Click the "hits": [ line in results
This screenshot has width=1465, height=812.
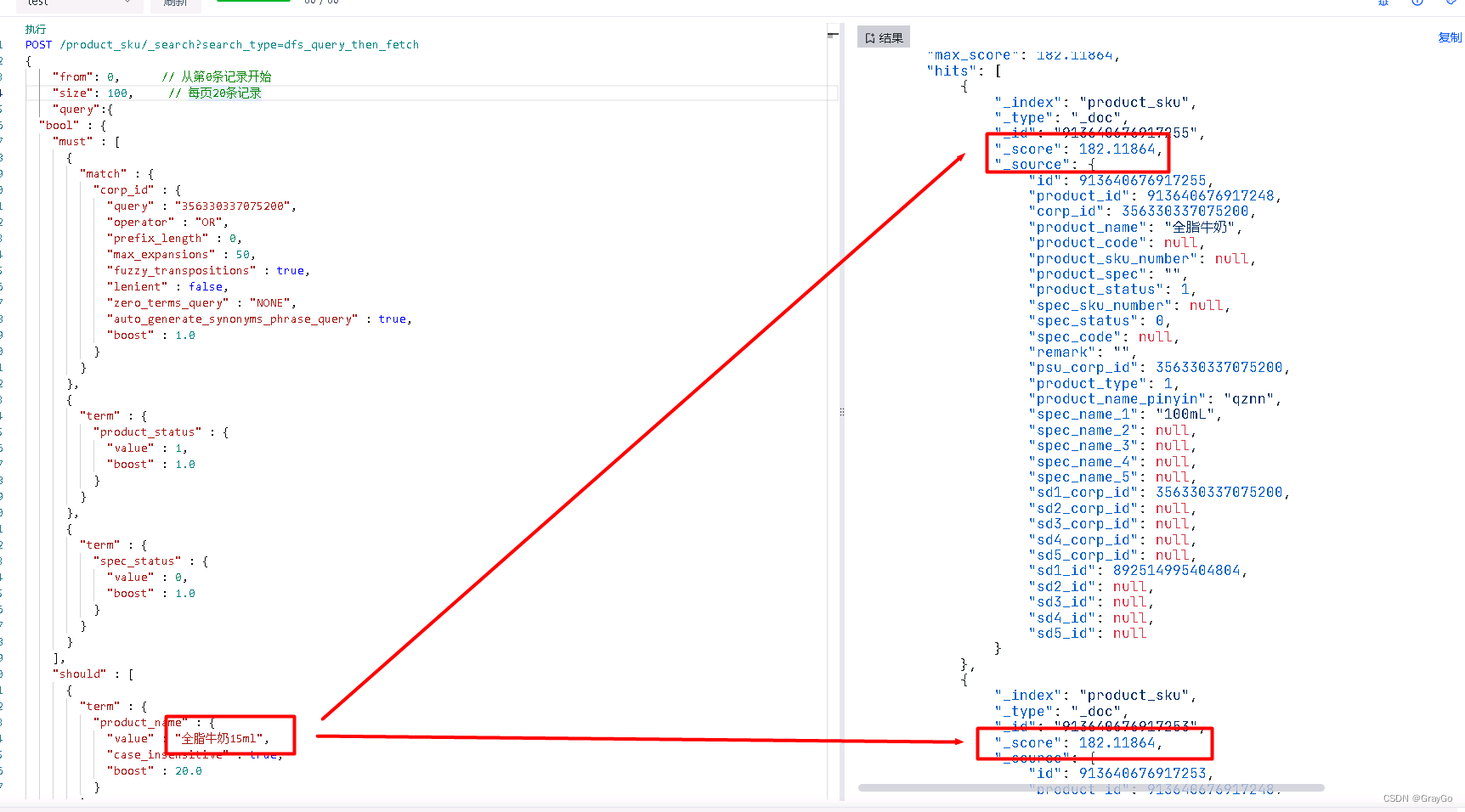tap(964, 71)
